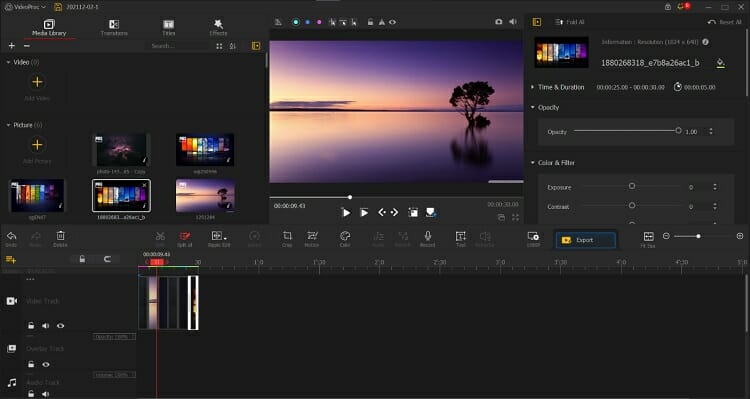Open the Color palette tool

(345, 236)
